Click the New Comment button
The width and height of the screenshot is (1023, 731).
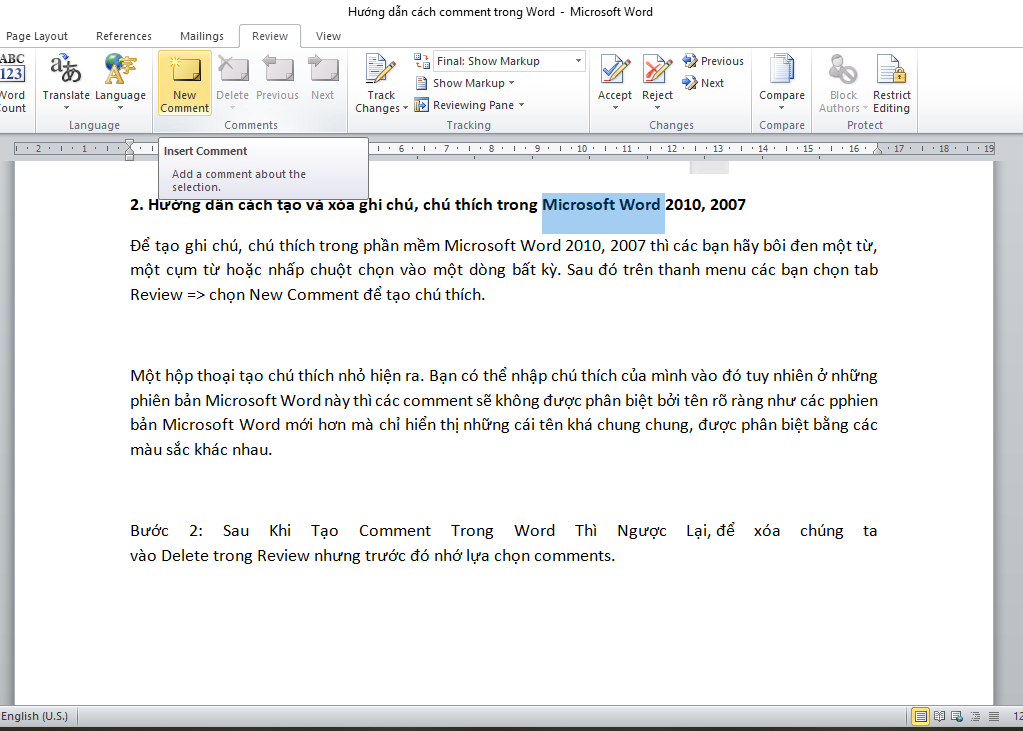coord(184,83)
